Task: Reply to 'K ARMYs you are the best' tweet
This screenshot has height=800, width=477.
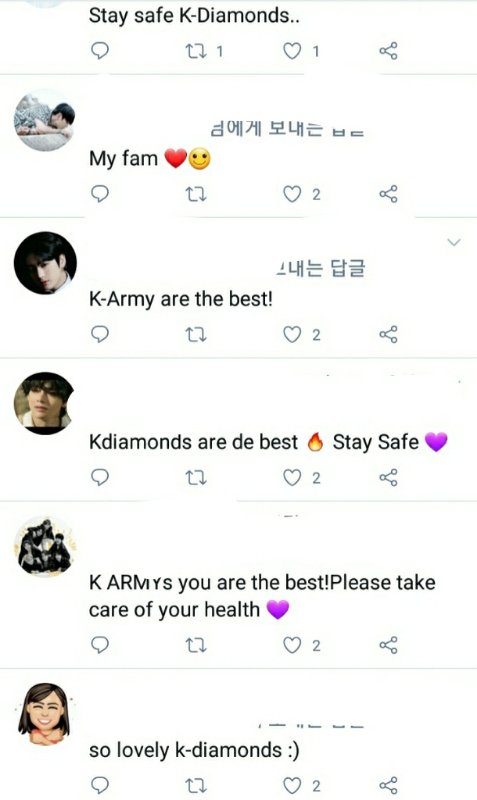Action: [99, 645]
